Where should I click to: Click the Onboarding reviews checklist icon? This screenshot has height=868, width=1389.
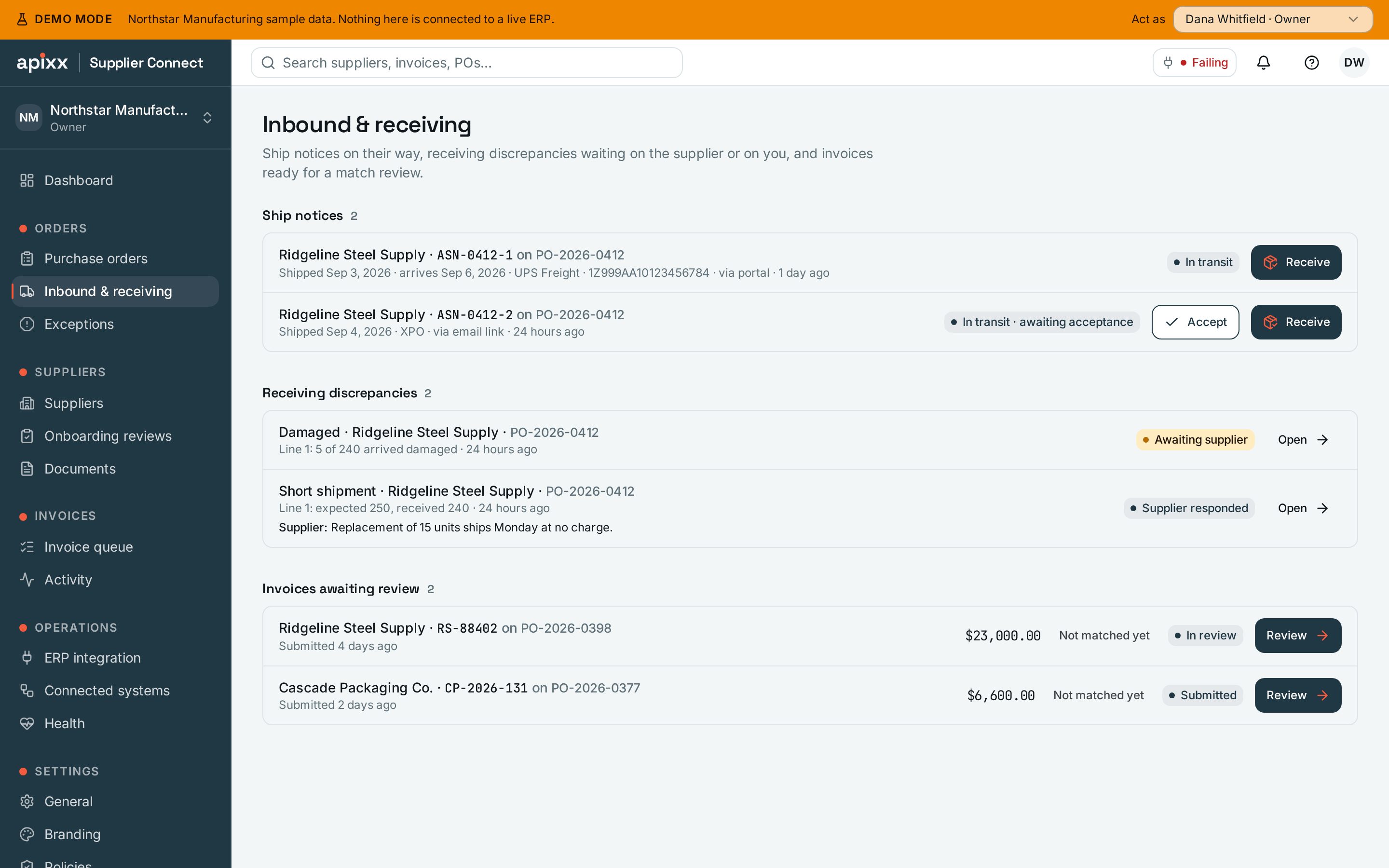pos(27,436)
